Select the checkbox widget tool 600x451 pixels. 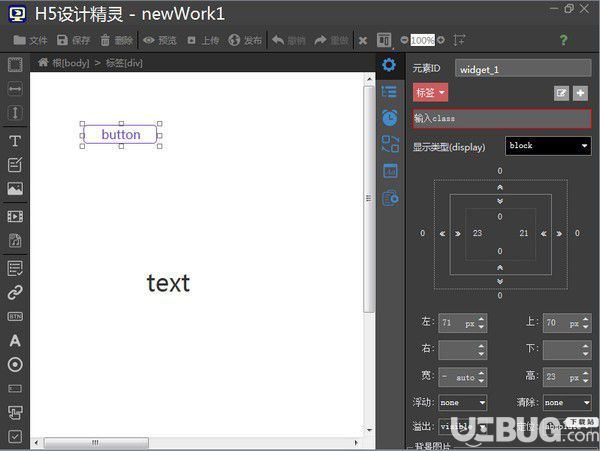(15, 436)
